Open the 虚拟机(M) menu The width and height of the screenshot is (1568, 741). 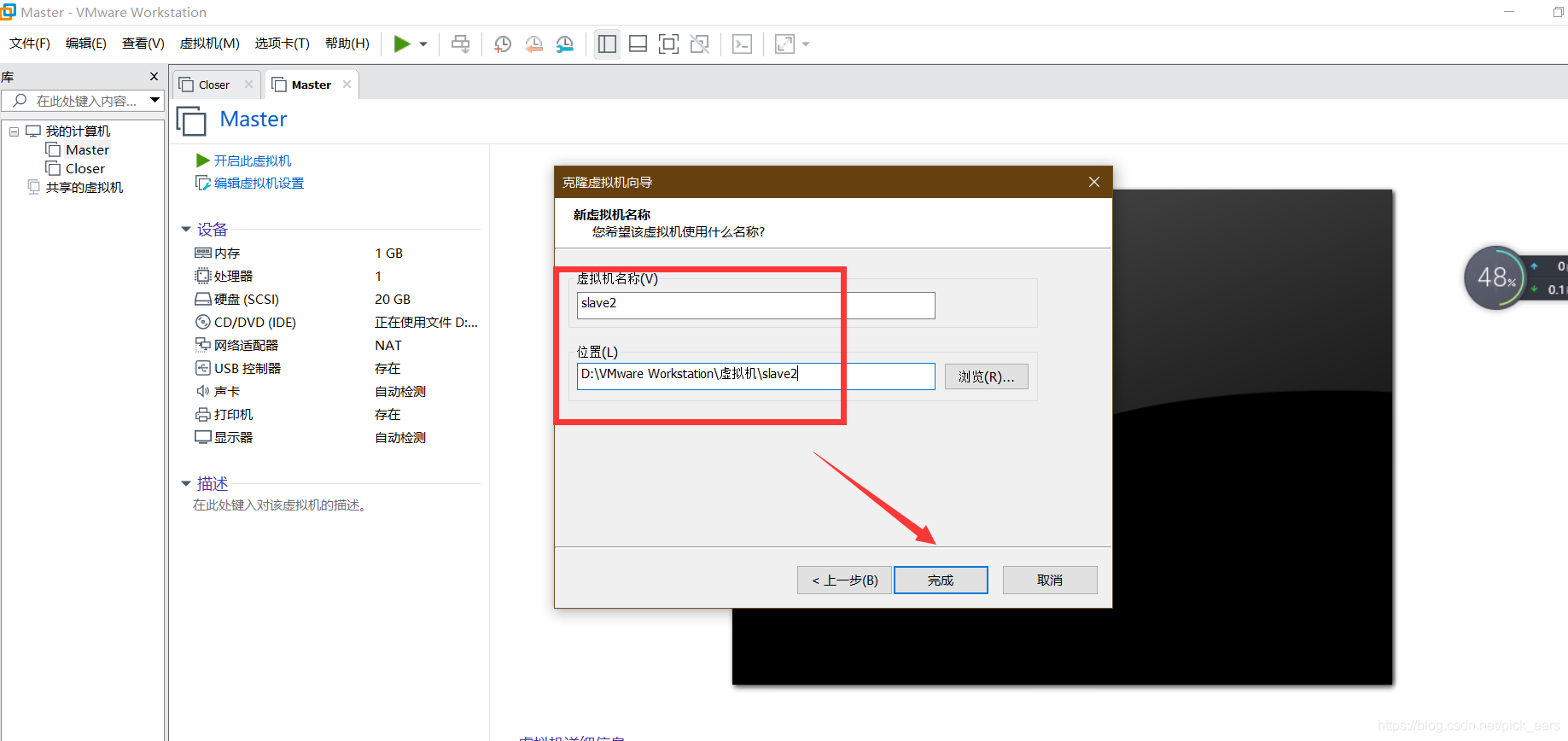pyautogui.click(x=210, y=44)
